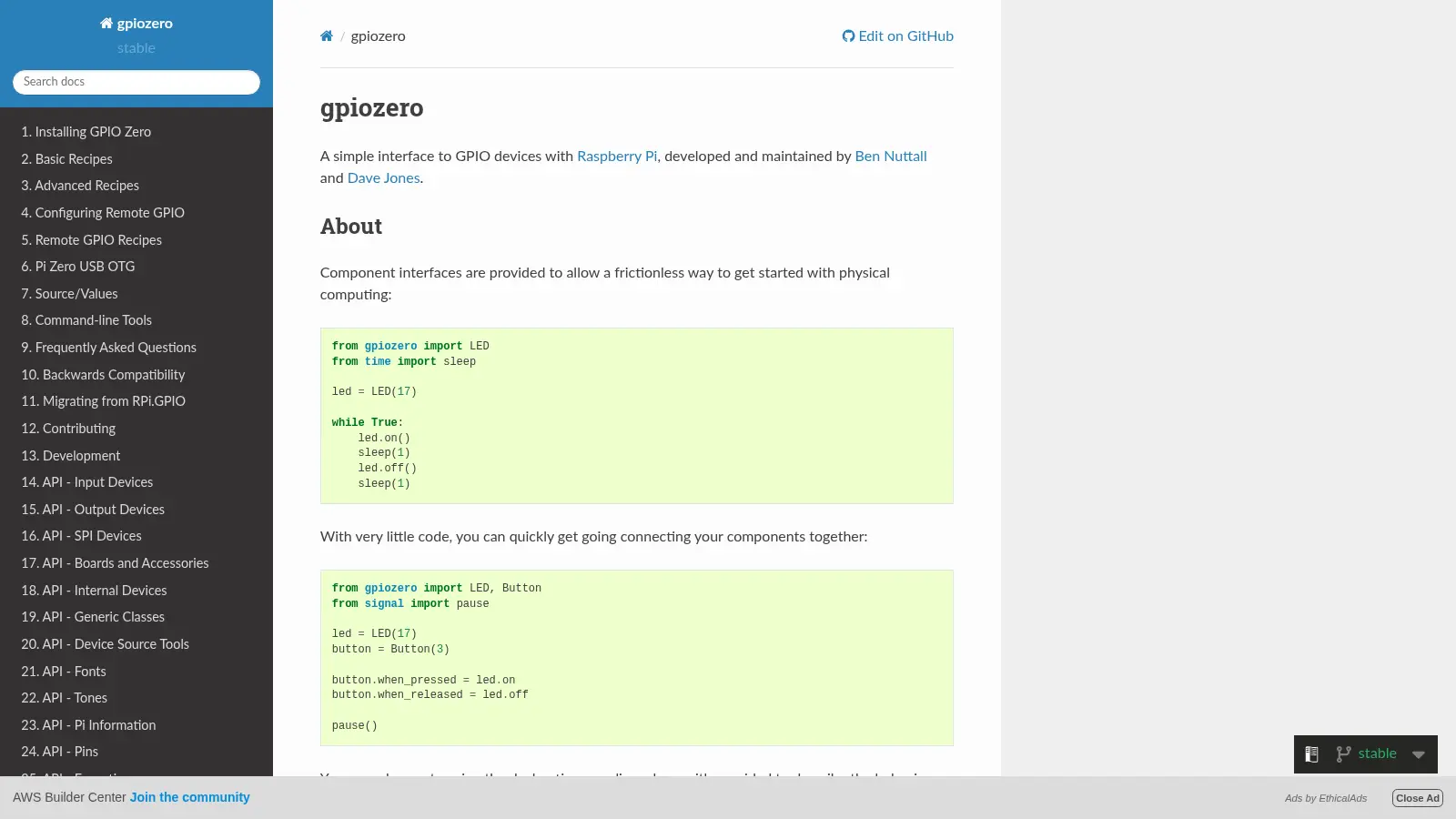Select 12. Contributing in sidebar

click(x=136, y=429)
